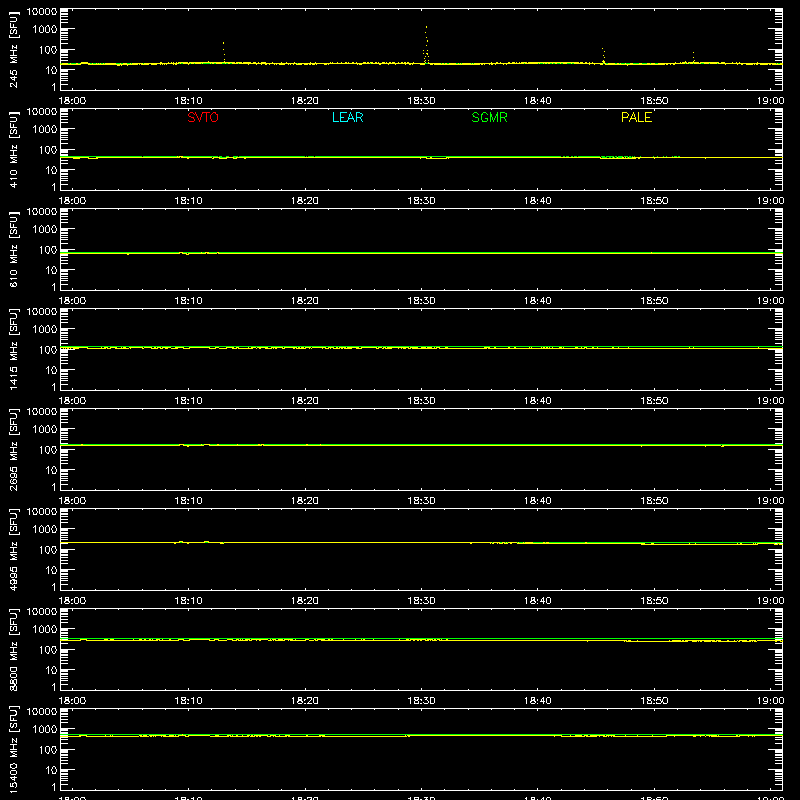Click the red SVTO station legend label
Screen dimensions: 800x800
203,117
